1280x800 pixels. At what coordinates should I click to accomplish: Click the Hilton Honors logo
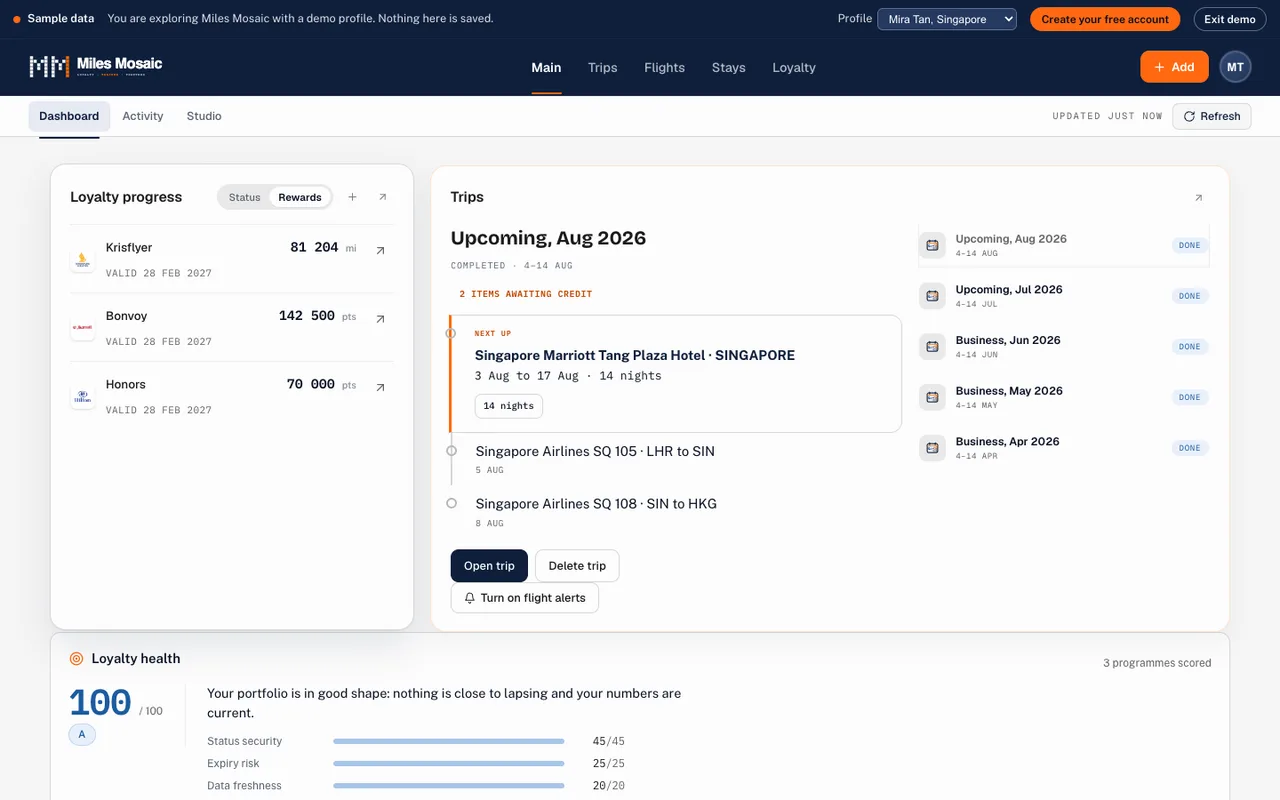pyautogui.click(x=82, y=397)
